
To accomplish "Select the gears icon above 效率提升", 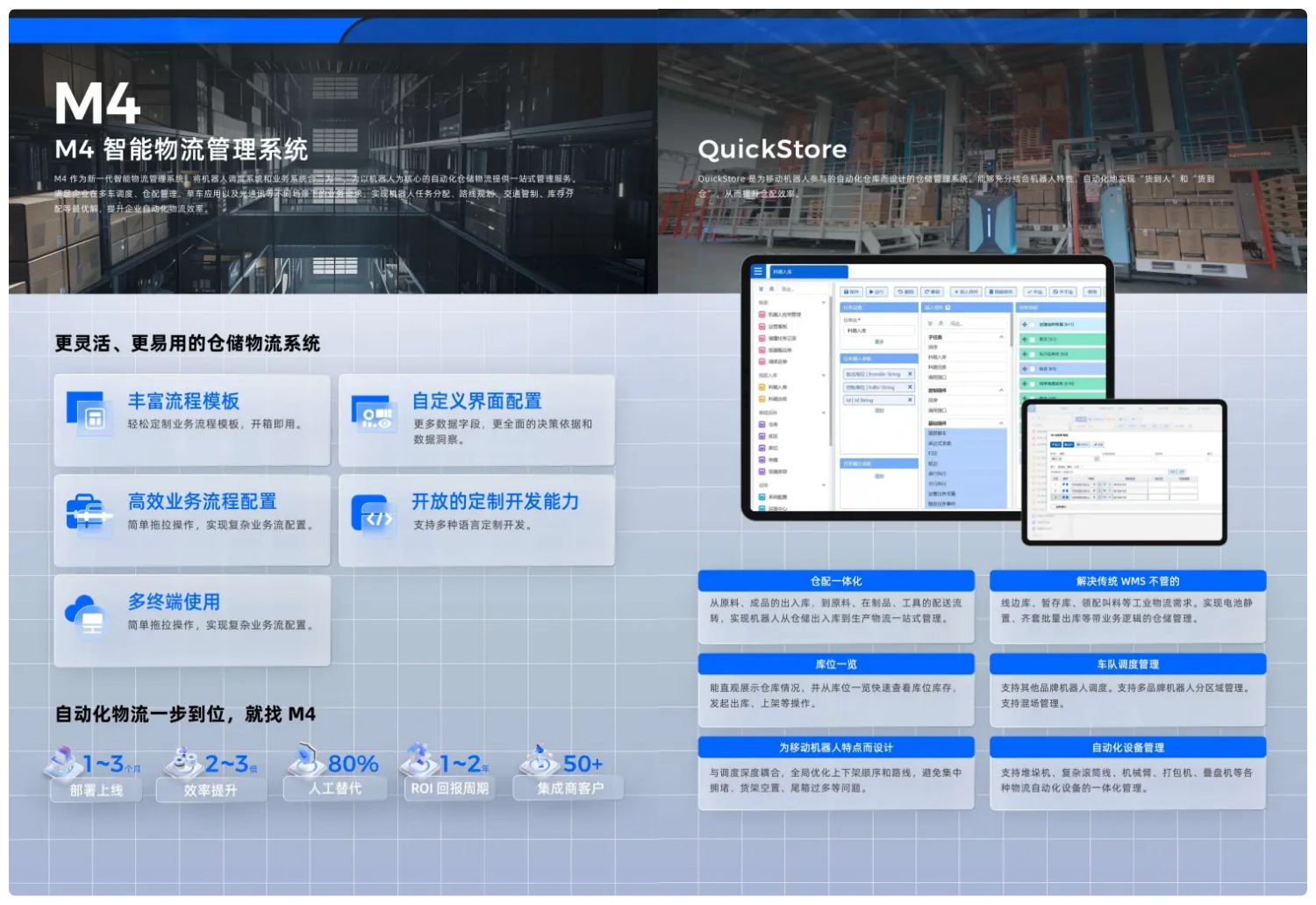I will tap(182, 762).
